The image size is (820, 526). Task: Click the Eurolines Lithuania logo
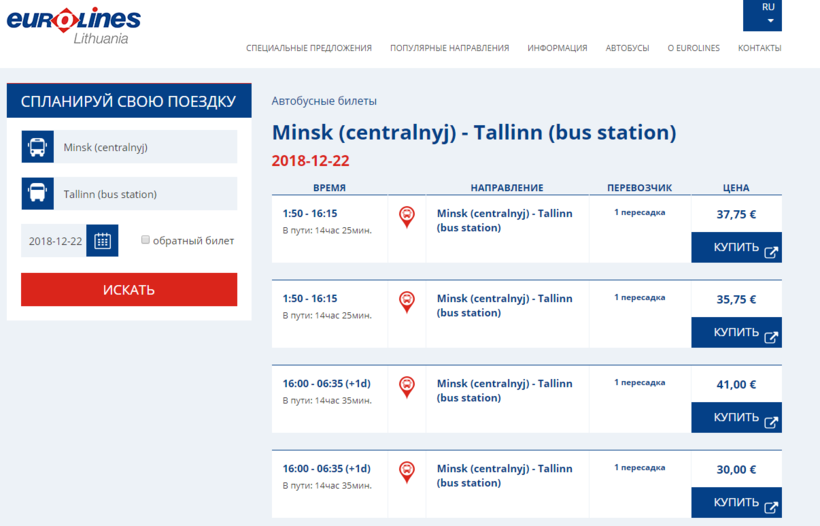pos(75,25)
